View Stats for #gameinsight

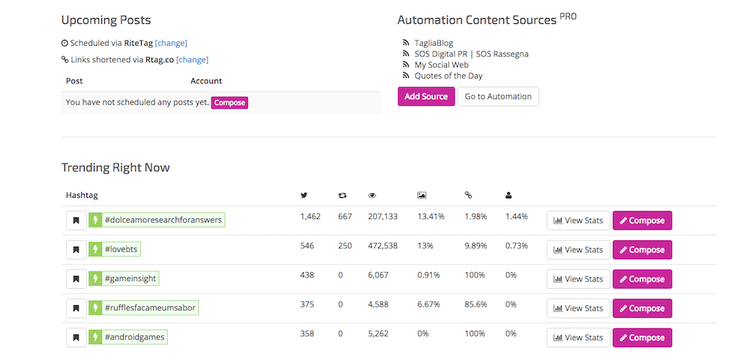pyautogui.click(x=578, y=279)
